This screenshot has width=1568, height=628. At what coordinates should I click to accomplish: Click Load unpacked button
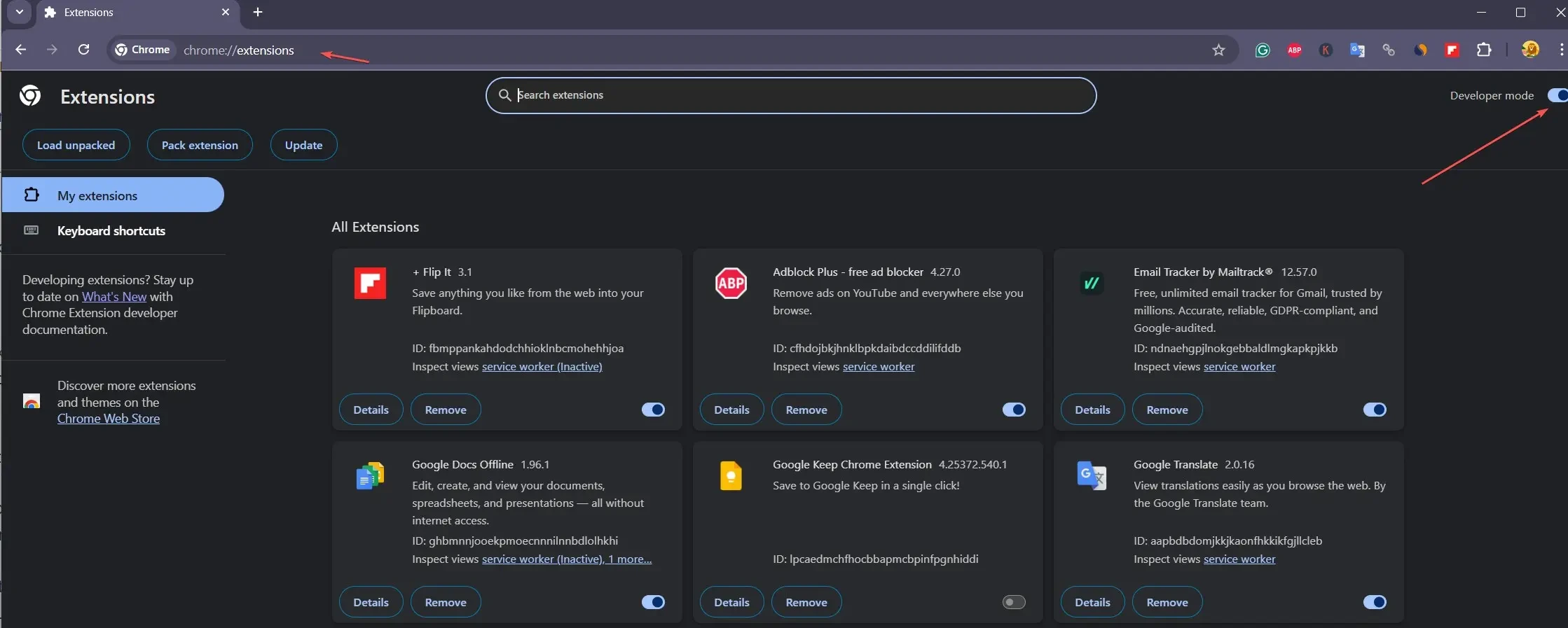[76, 145]
